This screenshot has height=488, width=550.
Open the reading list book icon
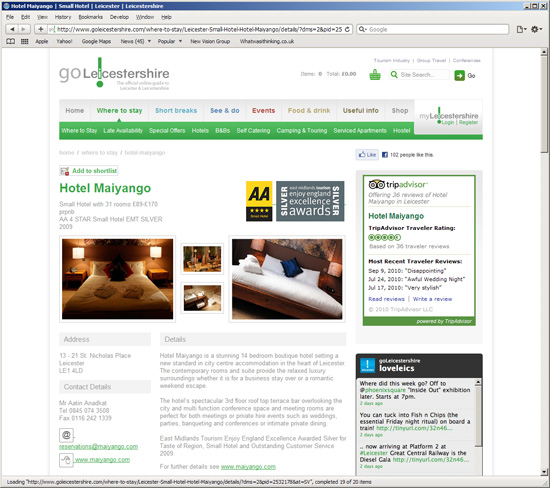coord(11,41)
